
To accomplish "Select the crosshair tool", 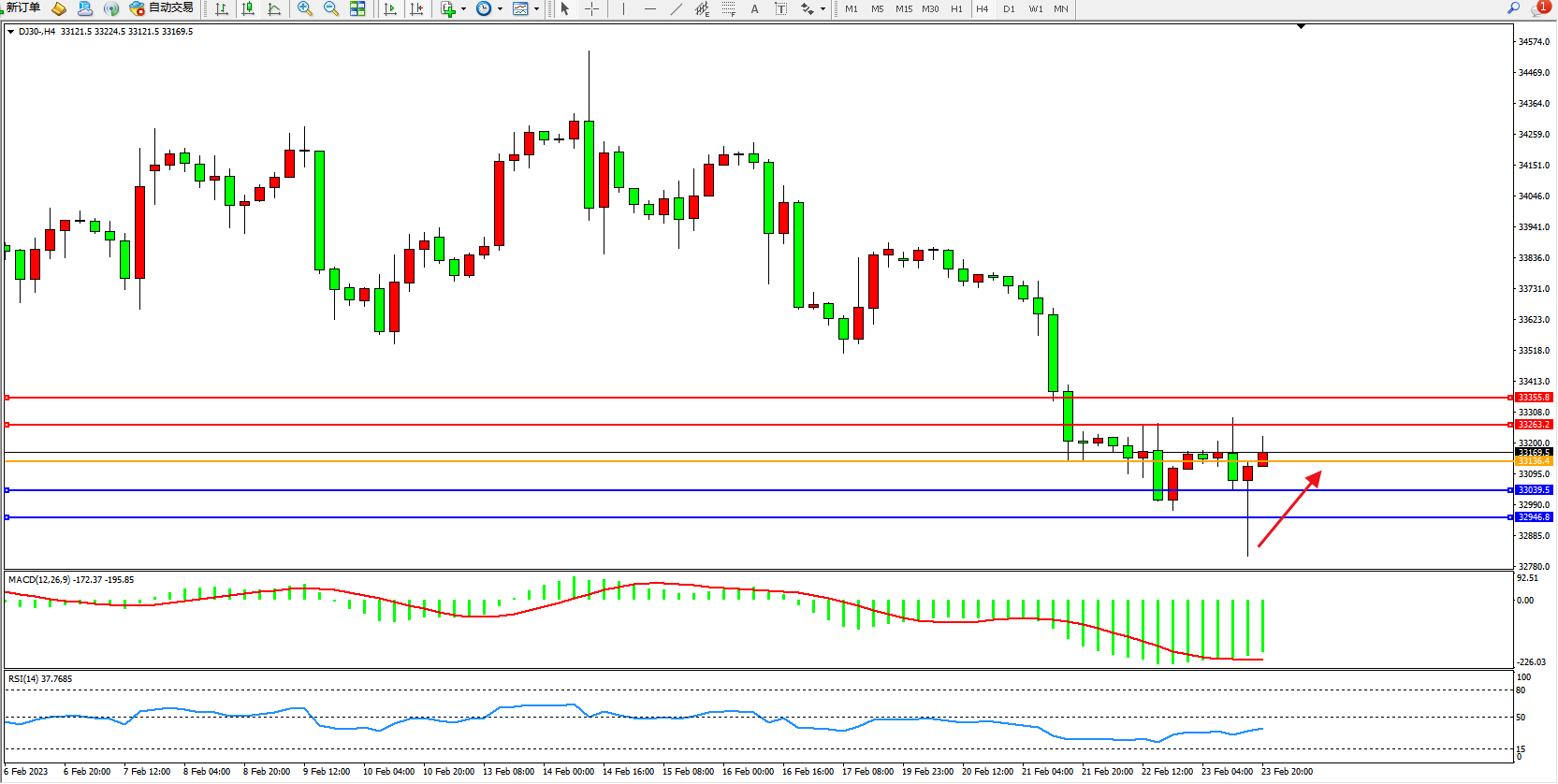I will pos(592,9).
